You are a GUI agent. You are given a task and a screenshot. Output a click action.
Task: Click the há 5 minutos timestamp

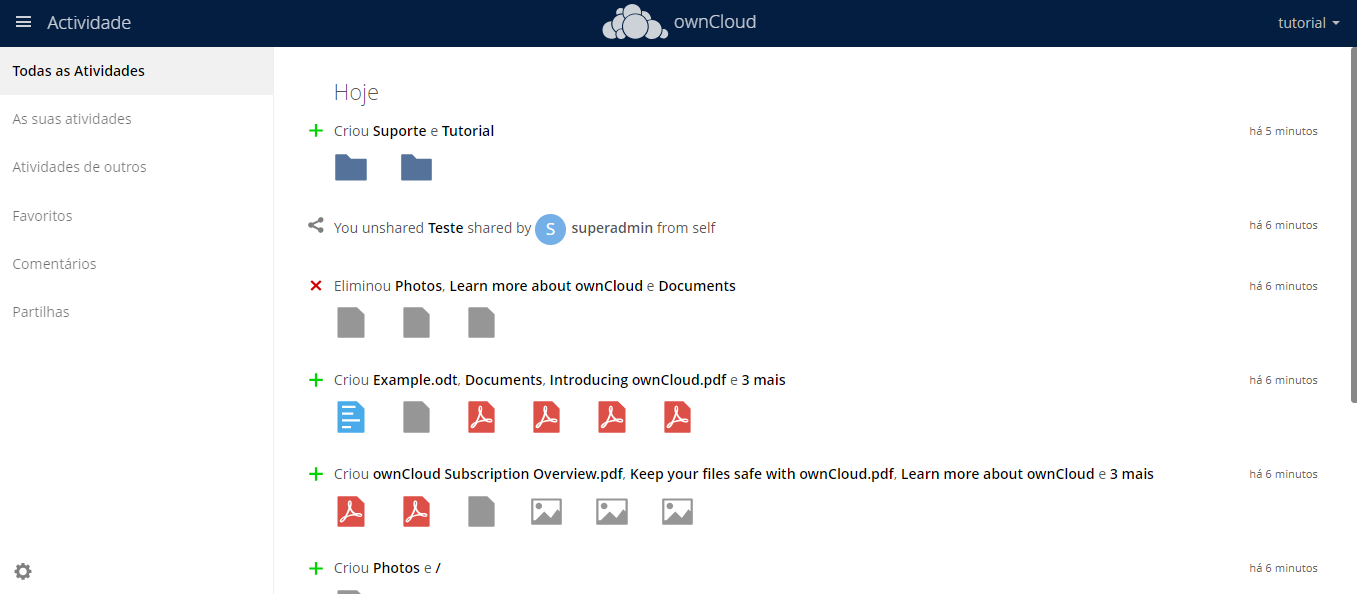click(1283, 131)
